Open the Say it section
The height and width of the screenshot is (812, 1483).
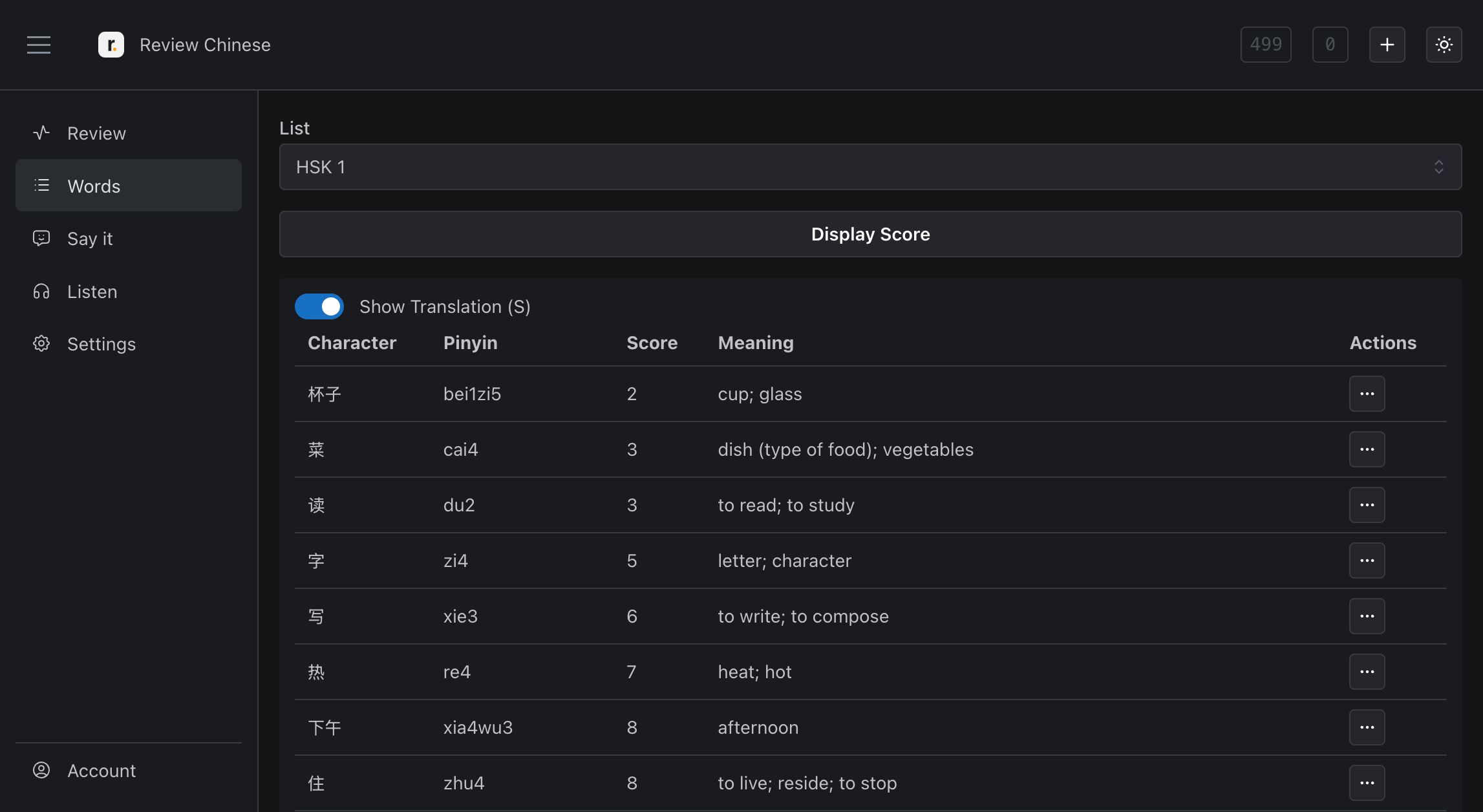129,239
